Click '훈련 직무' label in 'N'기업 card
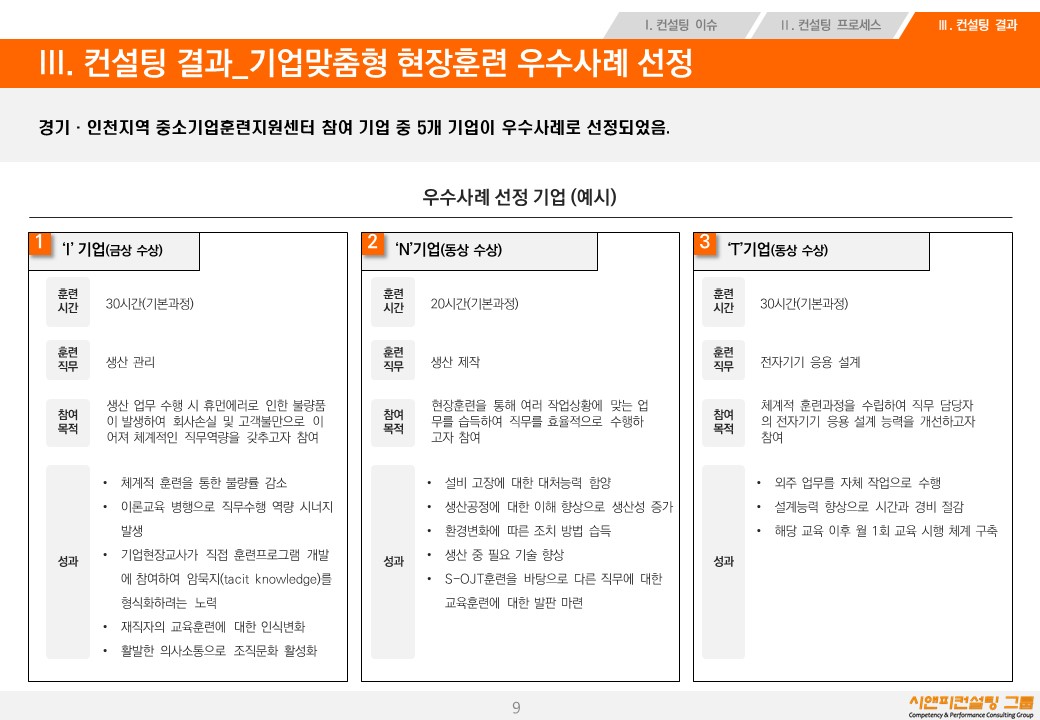1040x720 pixels. pos(393,359)
